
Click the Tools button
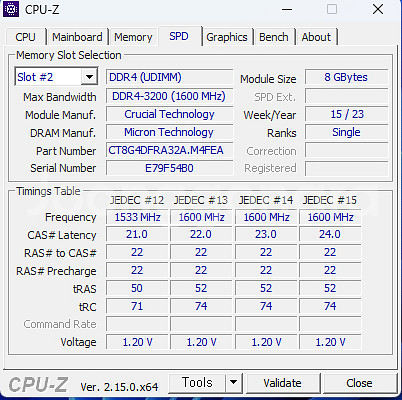point(197,382)
